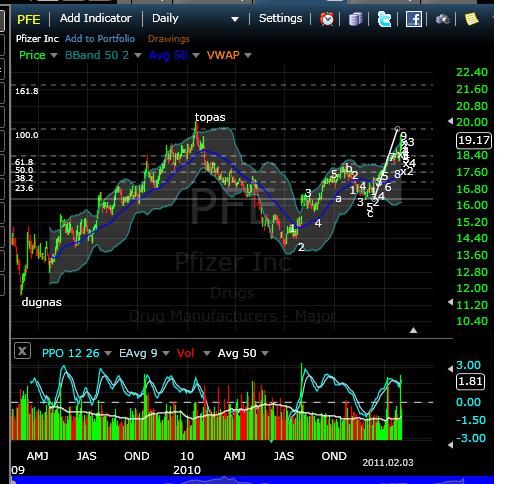Click the 2011.02.03 date label

point(388,463)
